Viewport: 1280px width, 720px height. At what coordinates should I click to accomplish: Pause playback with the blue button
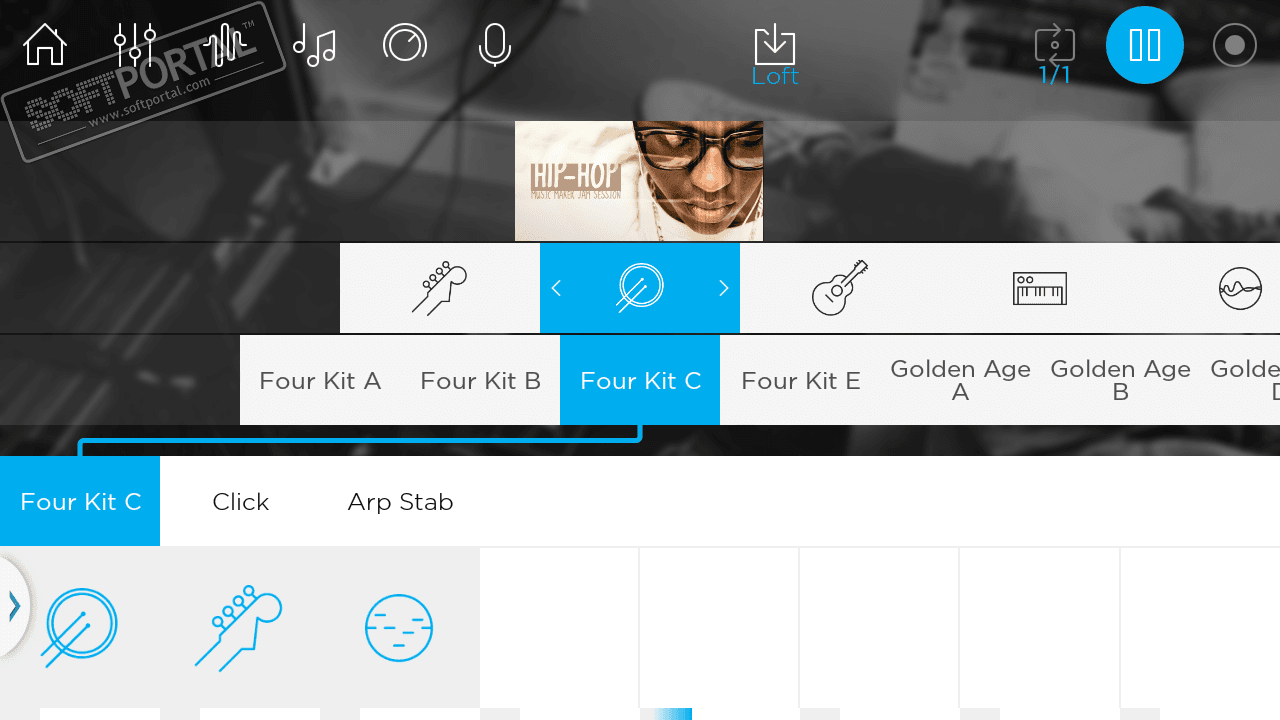1145,45
